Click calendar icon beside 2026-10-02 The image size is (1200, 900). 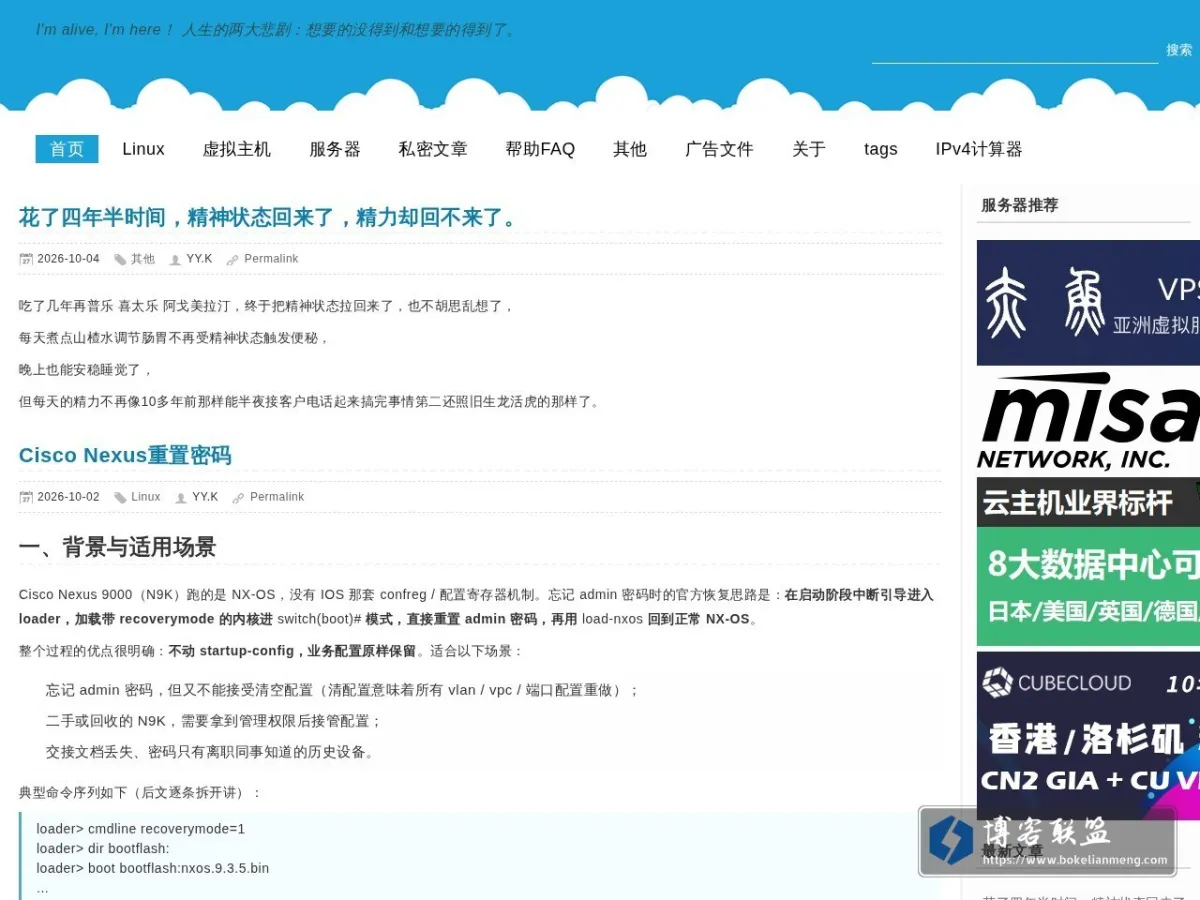click(x=26, y=498)
